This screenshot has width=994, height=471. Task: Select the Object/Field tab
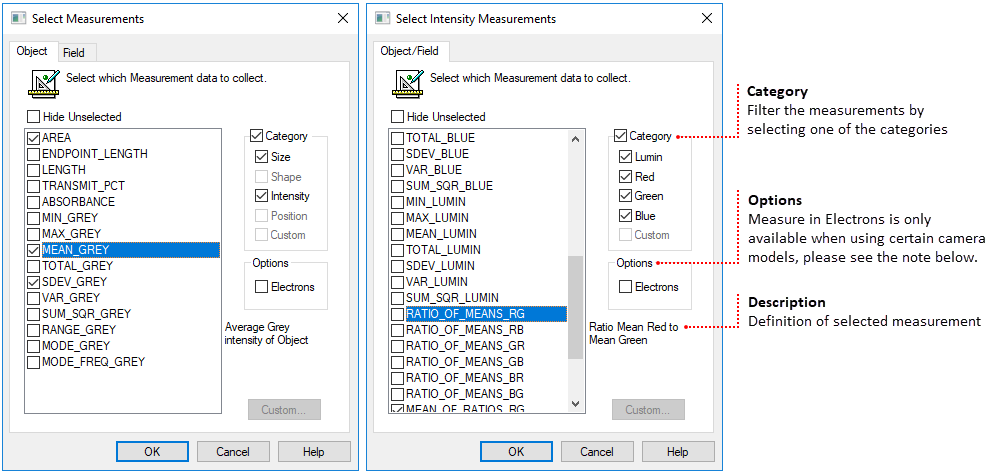pyautogui.click(x=409, y=51)
